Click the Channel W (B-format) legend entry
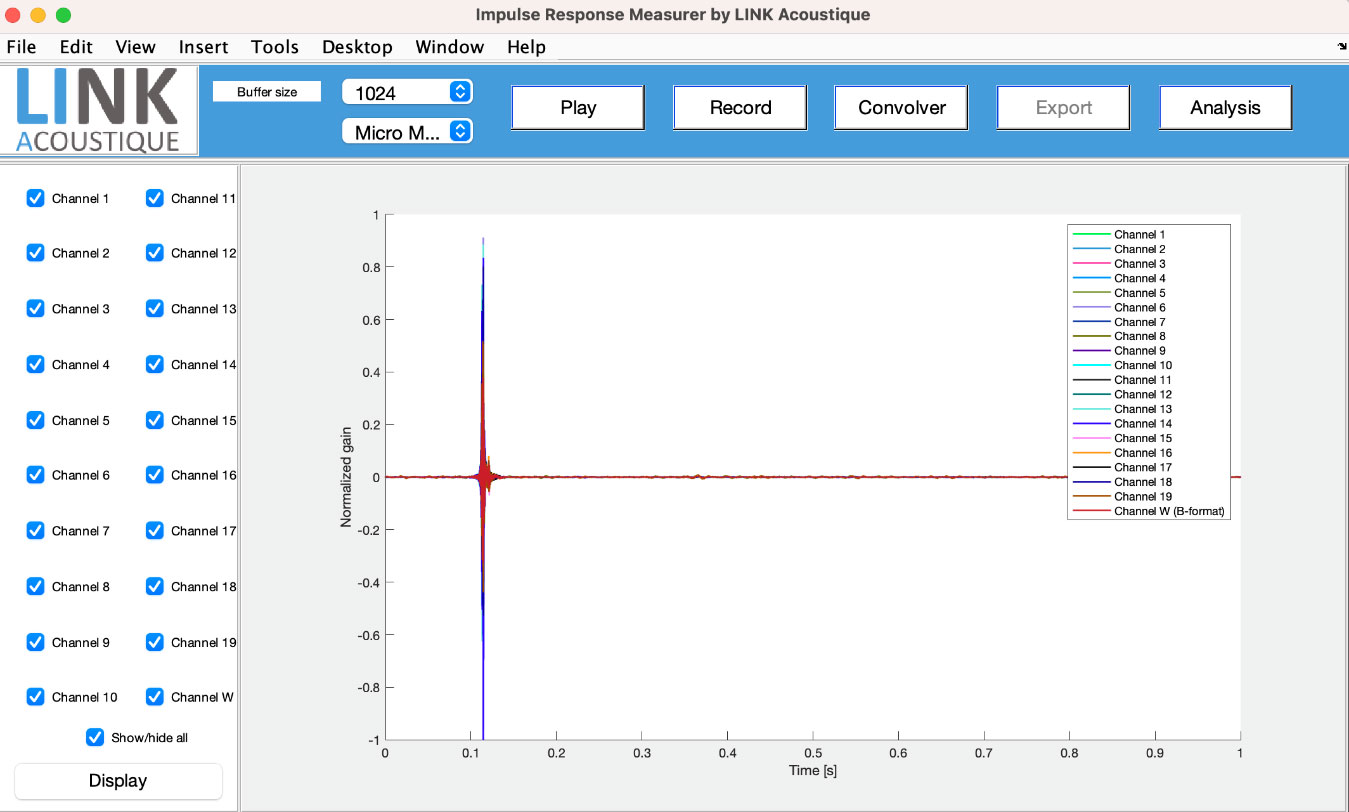This screenshot has height=812, width=1349. click(x=1168, y=511)
